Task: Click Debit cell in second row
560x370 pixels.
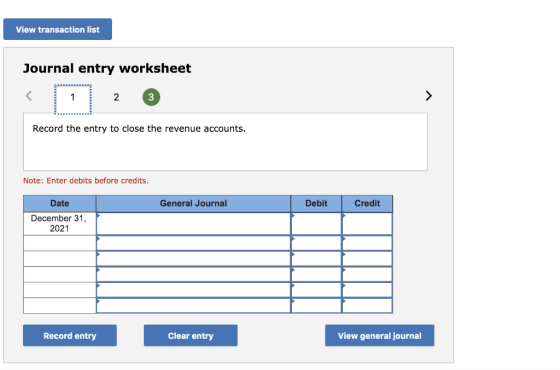Action: coord(316,243)
